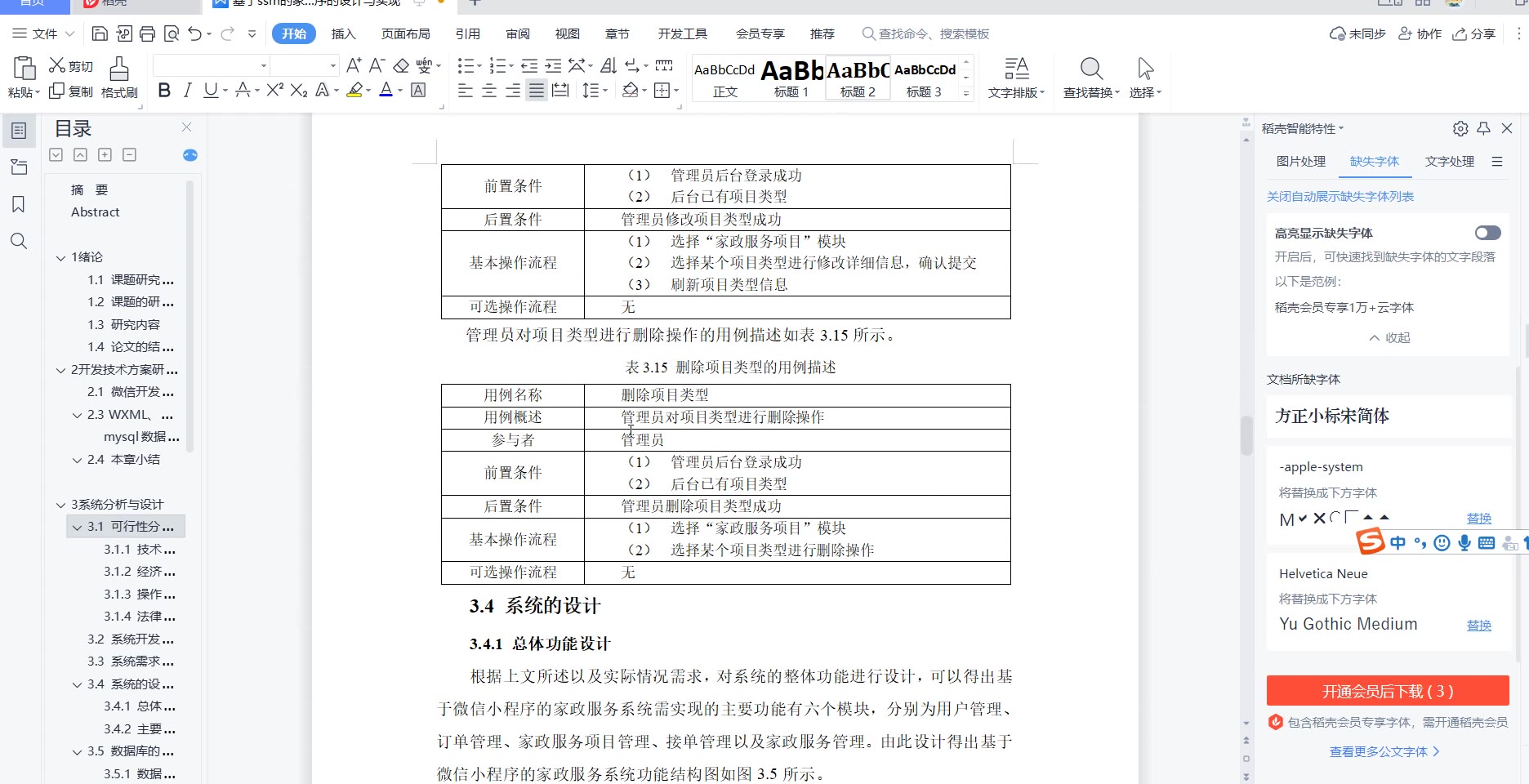Viewport: 1529px width, 784px height.
Task: Click the center align icon
Action: pos(489,91)
